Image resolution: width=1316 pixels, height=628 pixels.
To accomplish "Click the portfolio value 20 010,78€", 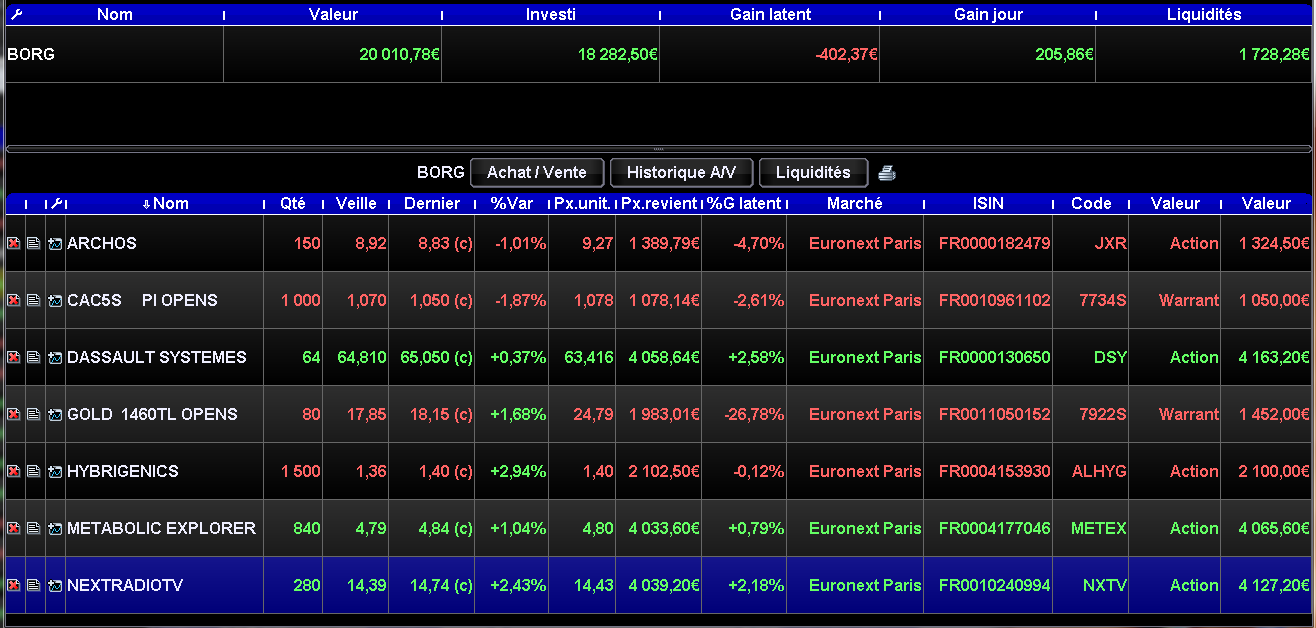I will coord(399,54).
